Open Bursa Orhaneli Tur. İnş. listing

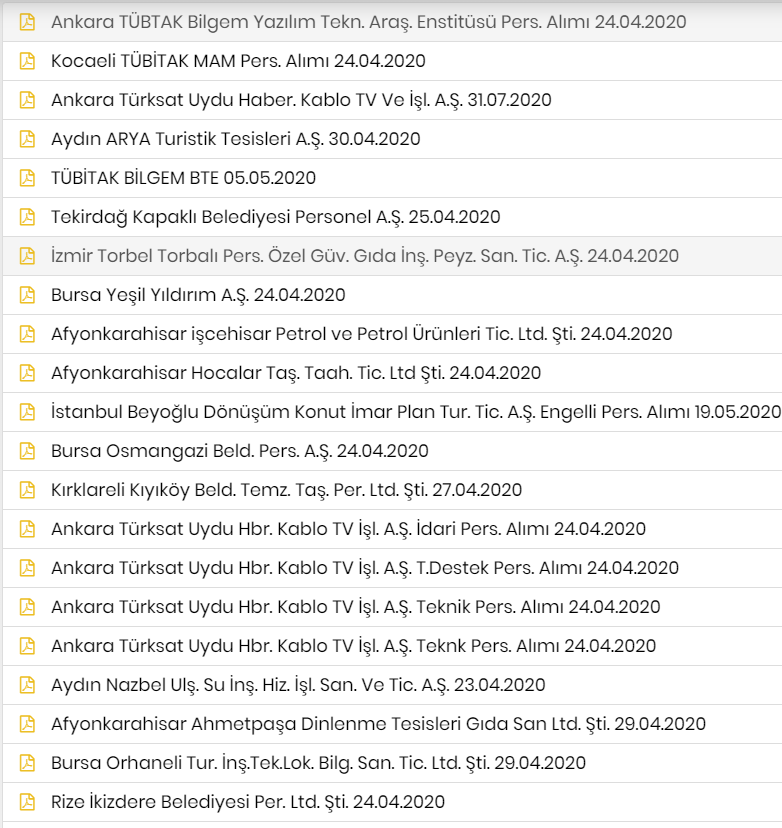pyautogui.click(x=318, y=763)
